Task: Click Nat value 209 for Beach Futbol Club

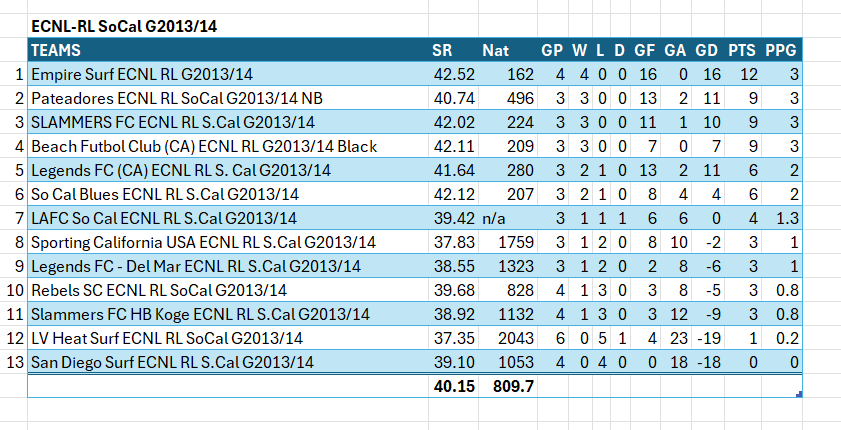Action: [507, 146]
